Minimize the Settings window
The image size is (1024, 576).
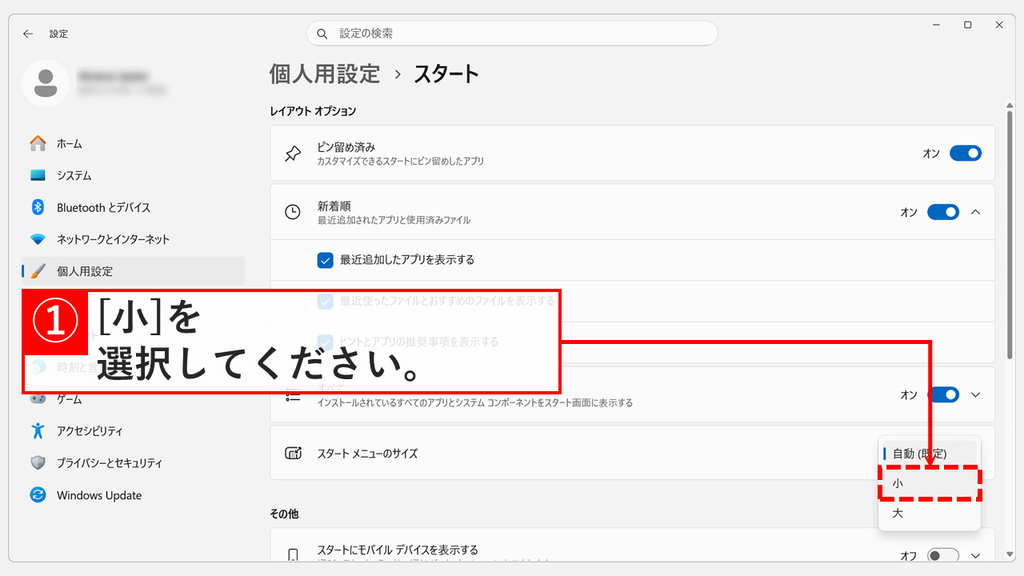(x=936, y=25)
